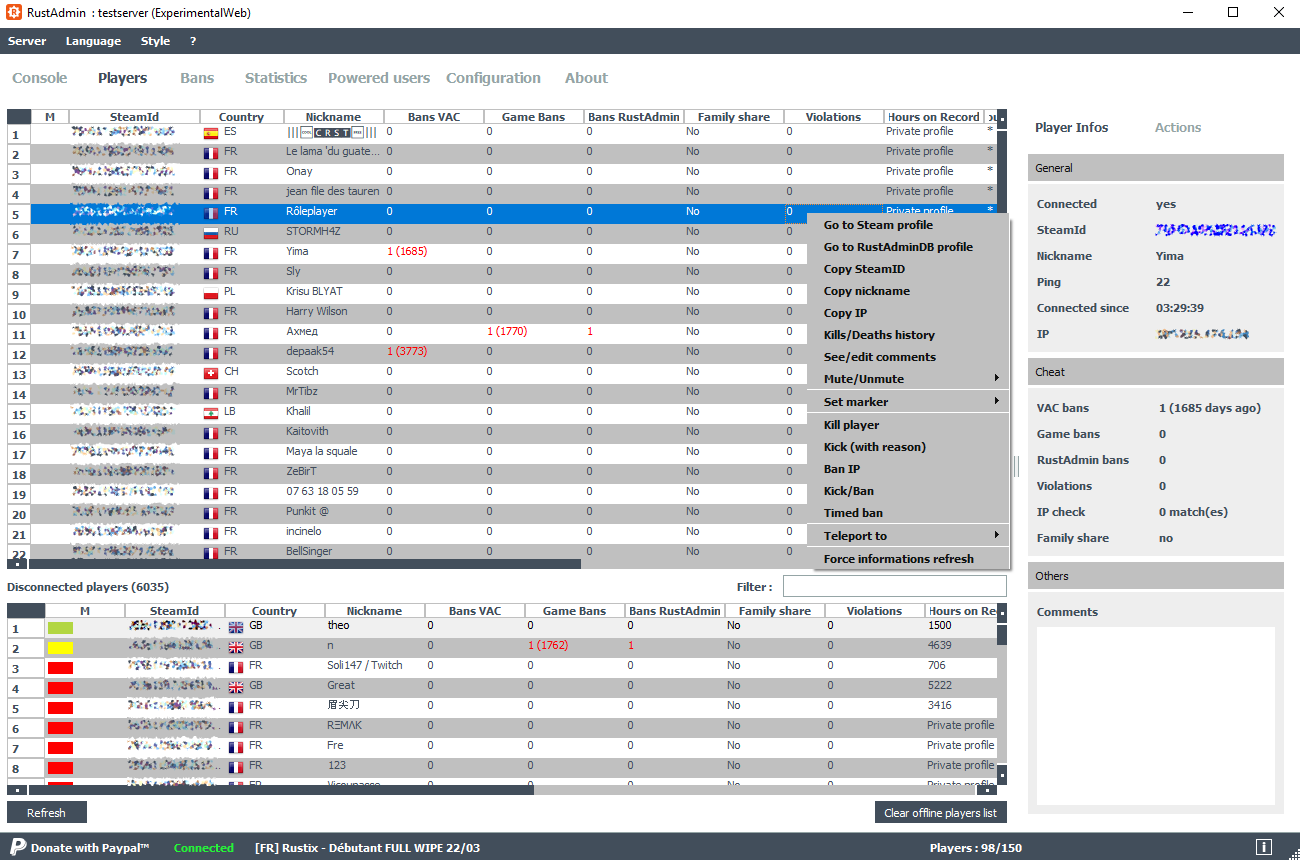Click the UK flag beside Great
The image size is (1300, 860).
point(236,686)
